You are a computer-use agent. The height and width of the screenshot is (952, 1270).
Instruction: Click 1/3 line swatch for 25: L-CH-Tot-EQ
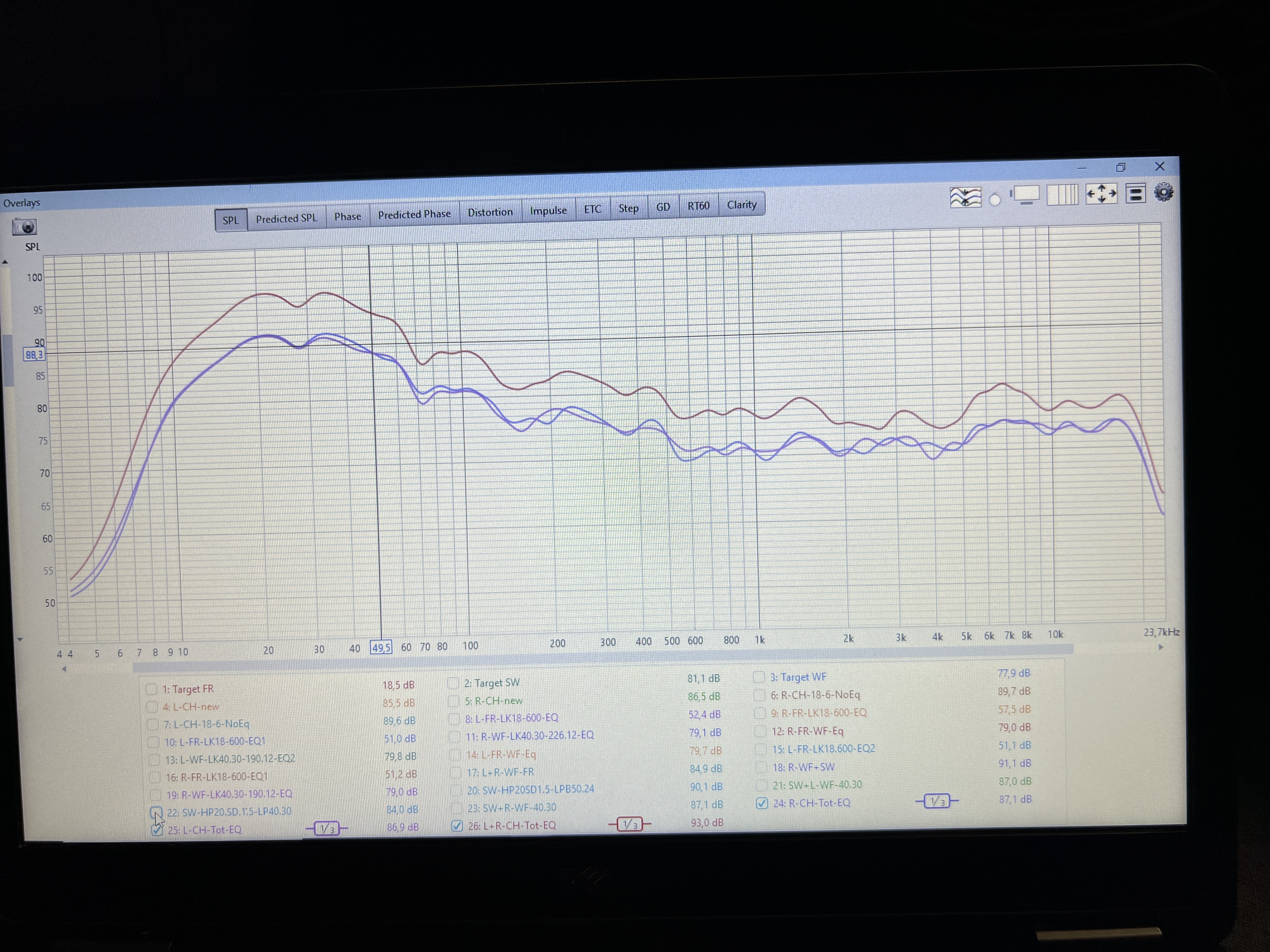[327, 829]
